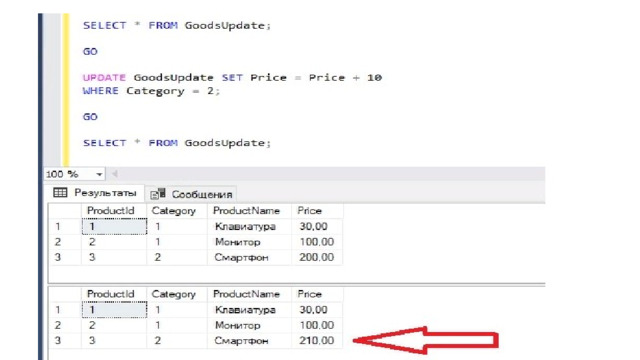Select ProductName column header in first grid
The image size is (640, 360).
[x=249, y=211]
